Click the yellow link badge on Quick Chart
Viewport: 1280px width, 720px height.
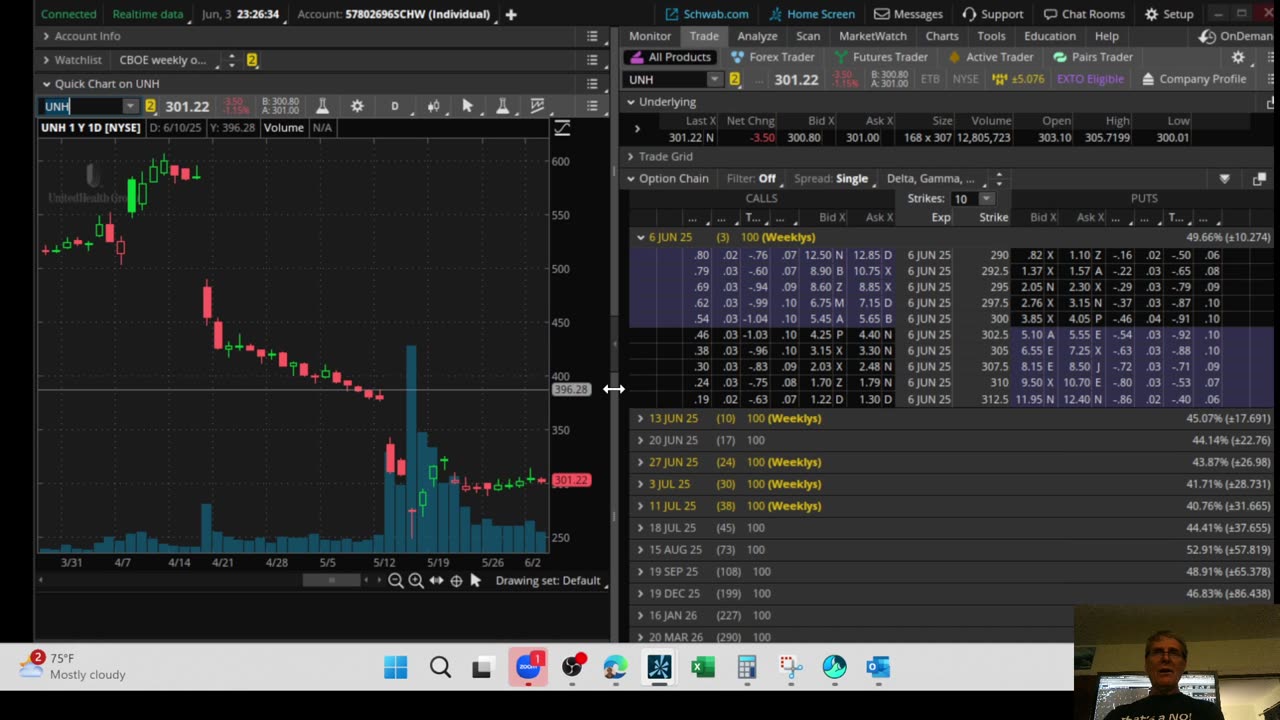(x=150, y=106)
